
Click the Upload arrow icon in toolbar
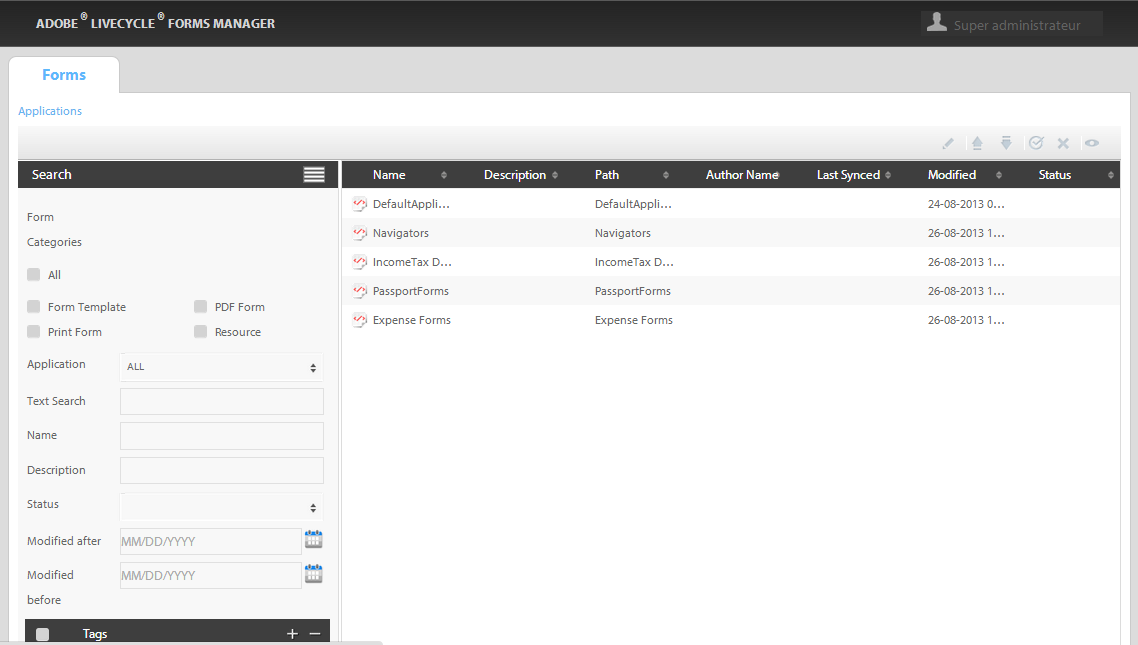977,143
